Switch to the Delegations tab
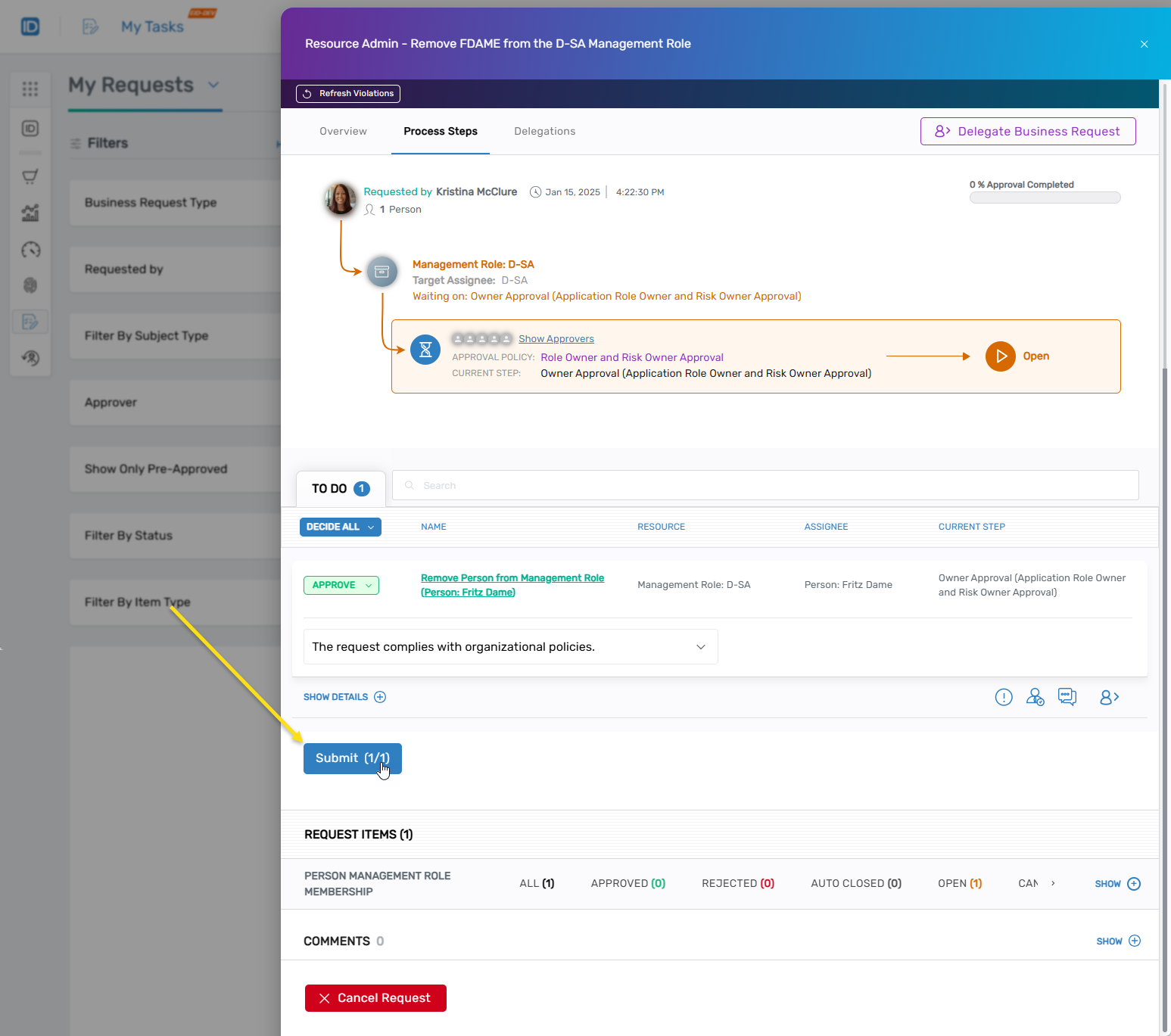 tap(544, 132)
